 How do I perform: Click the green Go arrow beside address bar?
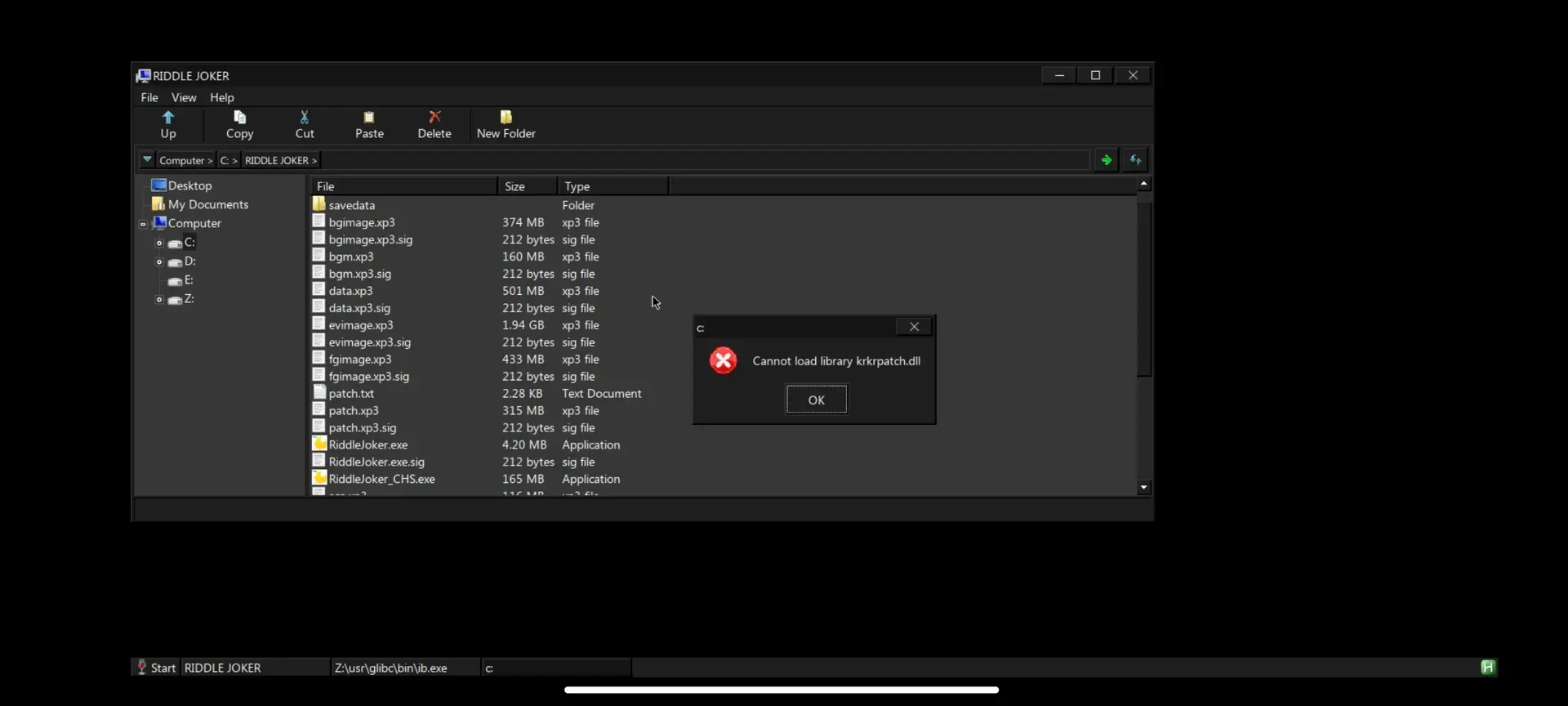click(x=1106, y=160)
